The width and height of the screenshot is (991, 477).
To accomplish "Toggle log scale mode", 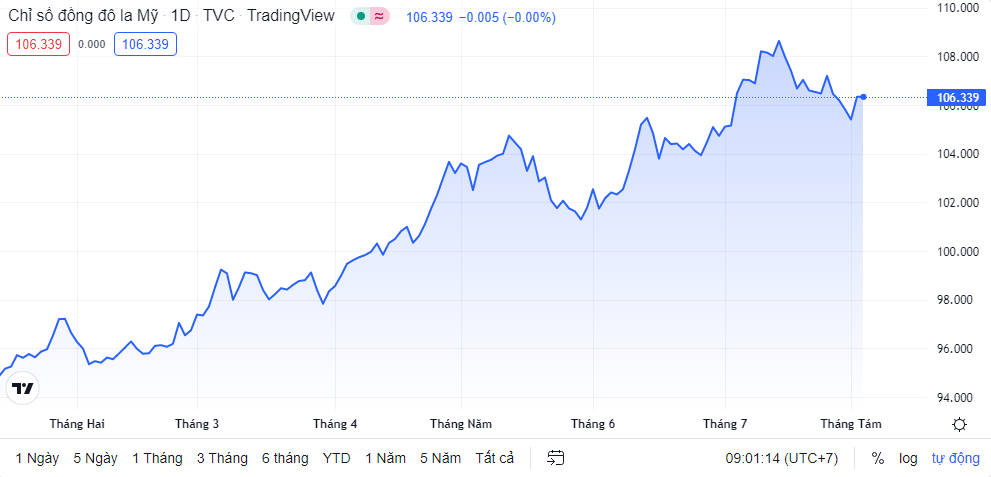I will pos(908,458).
